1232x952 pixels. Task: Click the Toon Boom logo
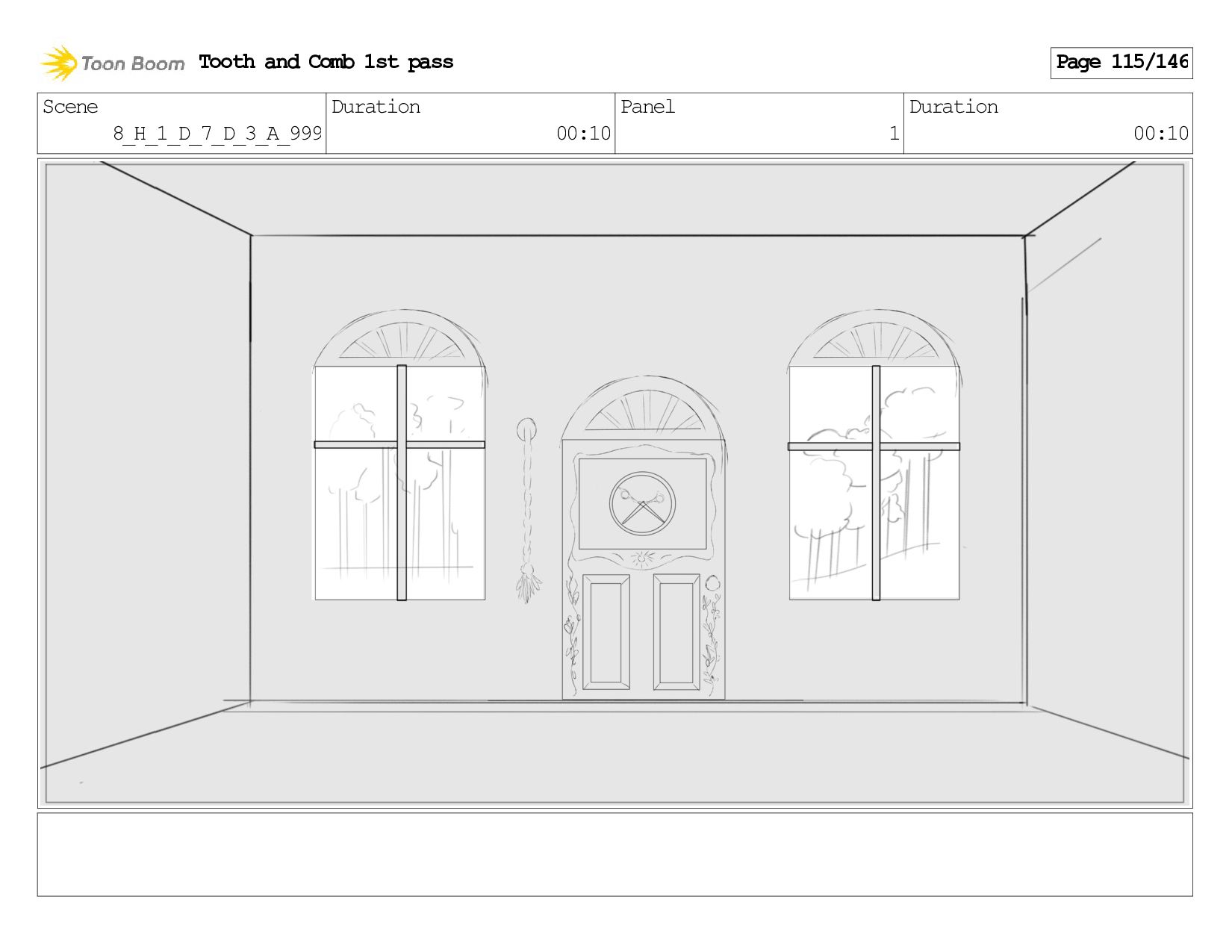point(112,63)
